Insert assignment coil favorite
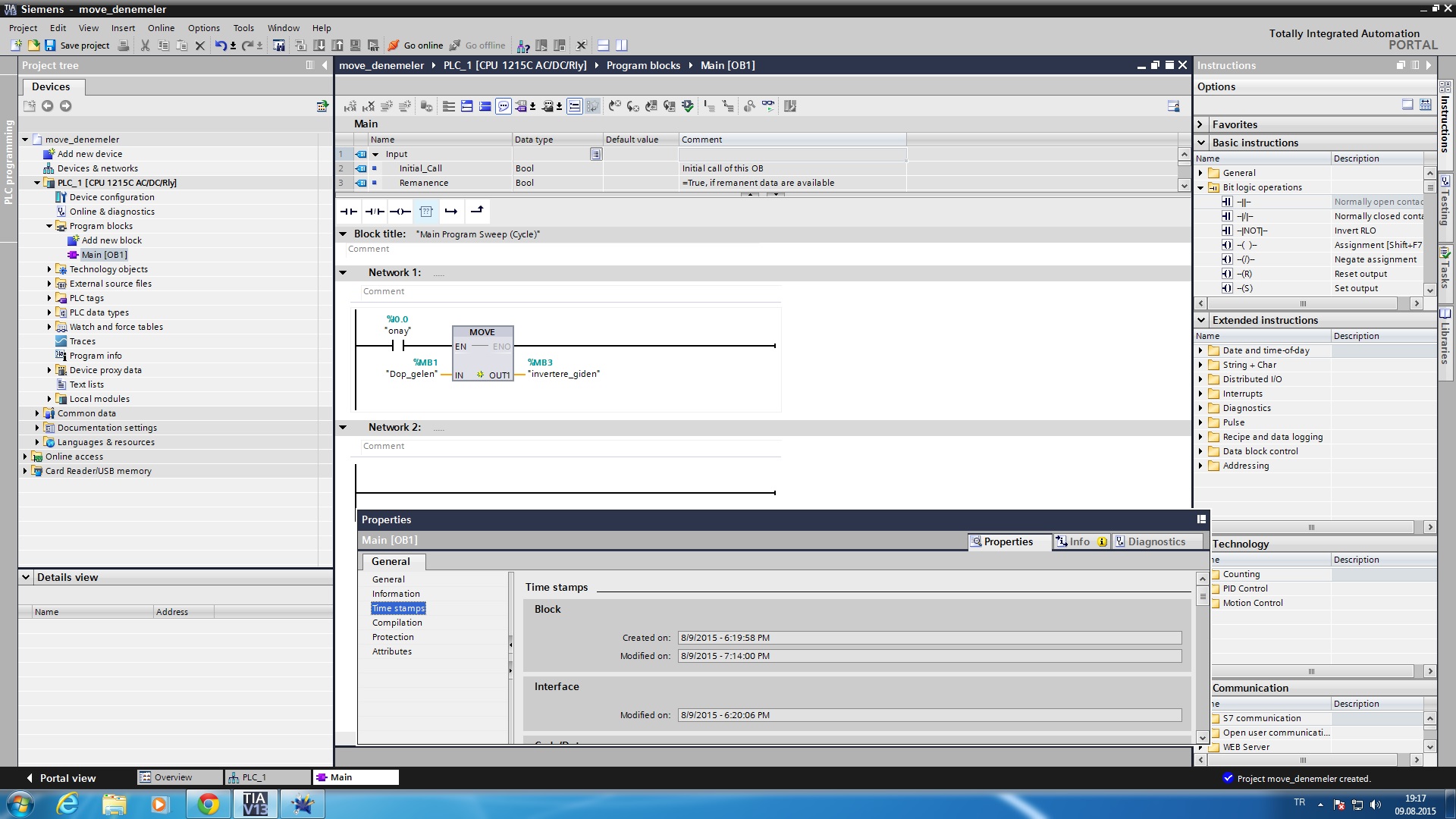 (x=400, y=212)
